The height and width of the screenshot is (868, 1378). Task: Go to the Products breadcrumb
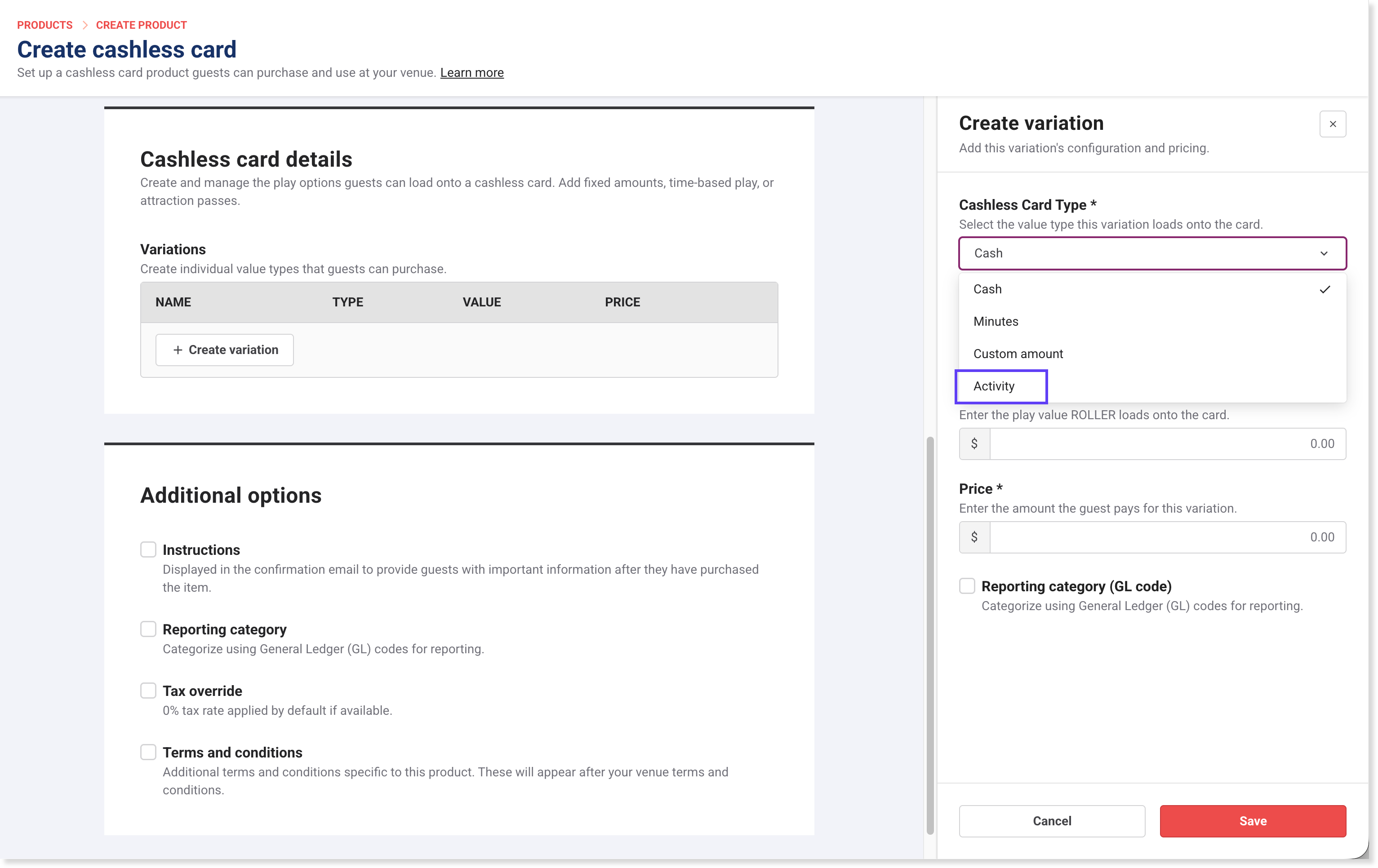(x=44, y=25)
